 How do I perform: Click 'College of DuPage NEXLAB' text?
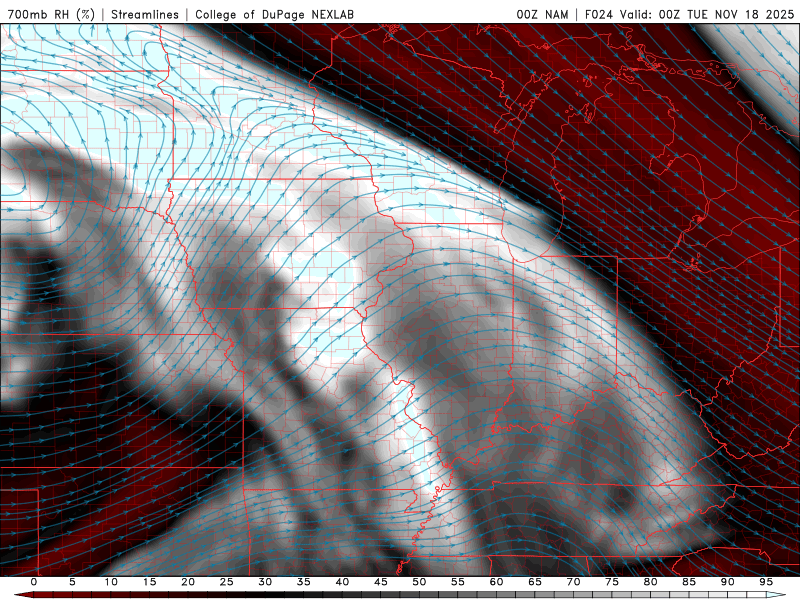coord(274,14)
